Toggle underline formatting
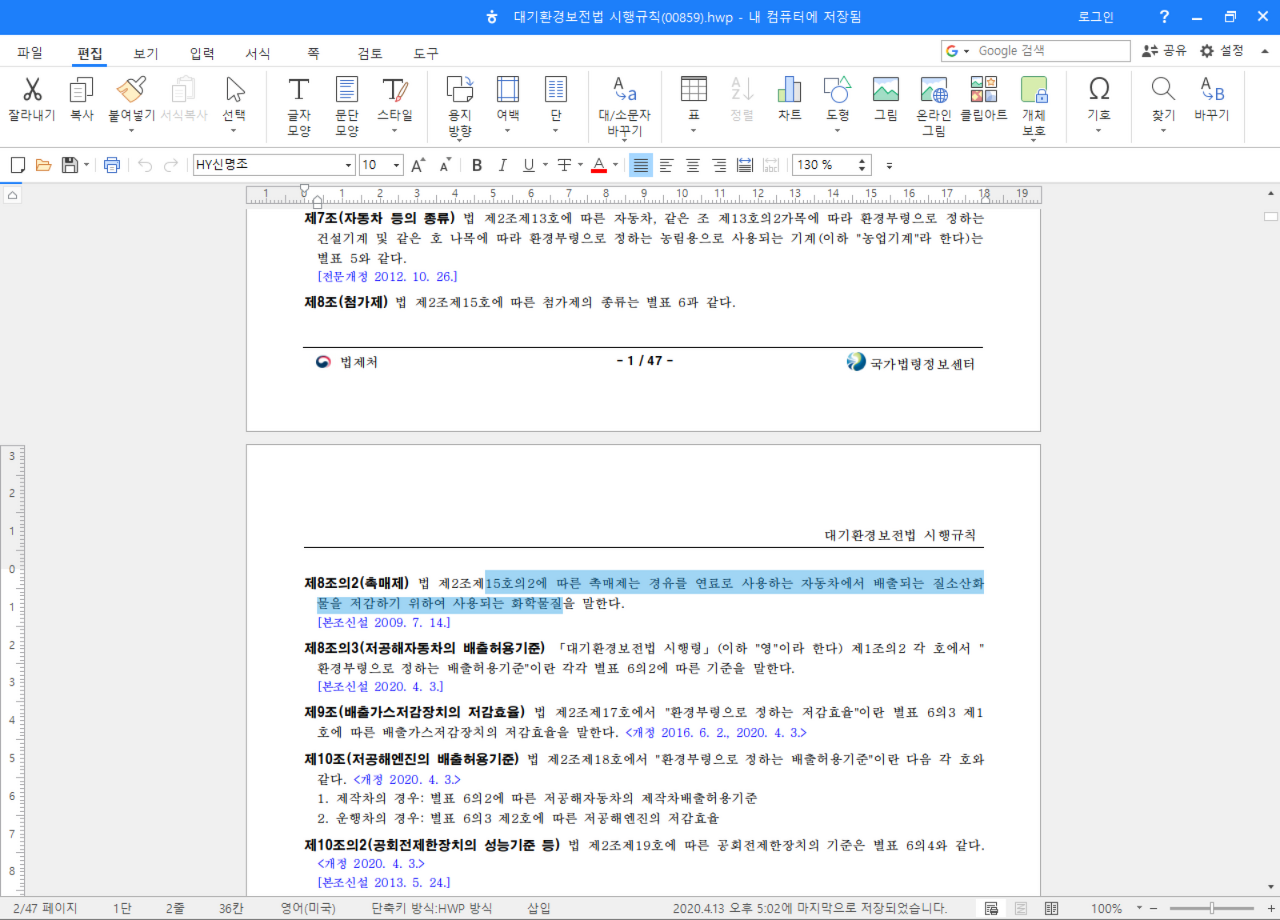 pyautogui.click(x=528, y=165)
